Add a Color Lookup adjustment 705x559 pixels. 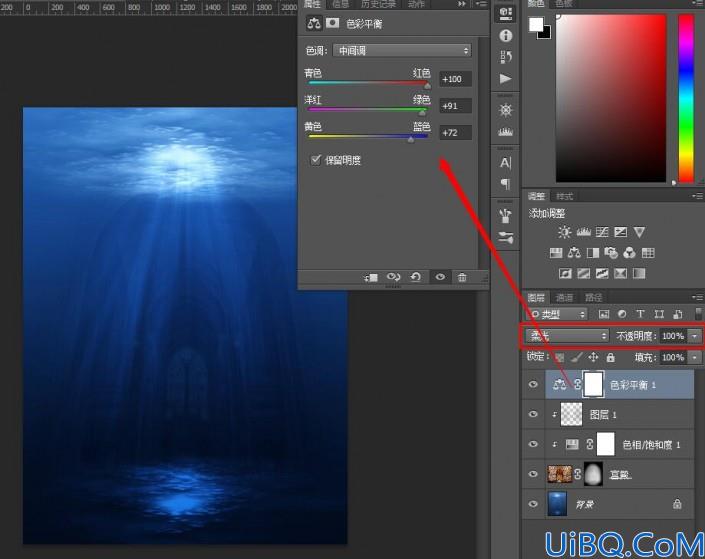tap(648, 253)
